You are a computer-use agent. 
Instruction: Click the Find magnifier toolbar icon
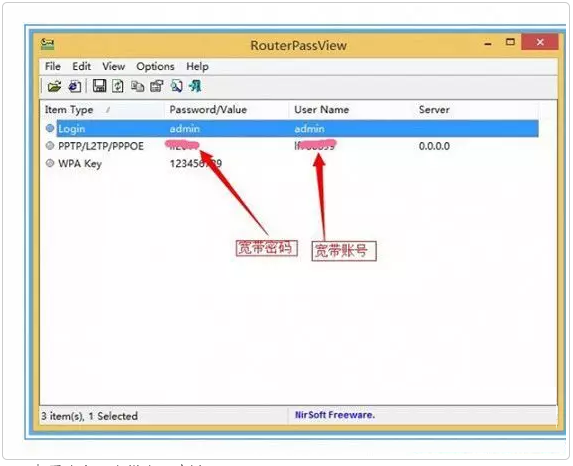click(176, 86)
